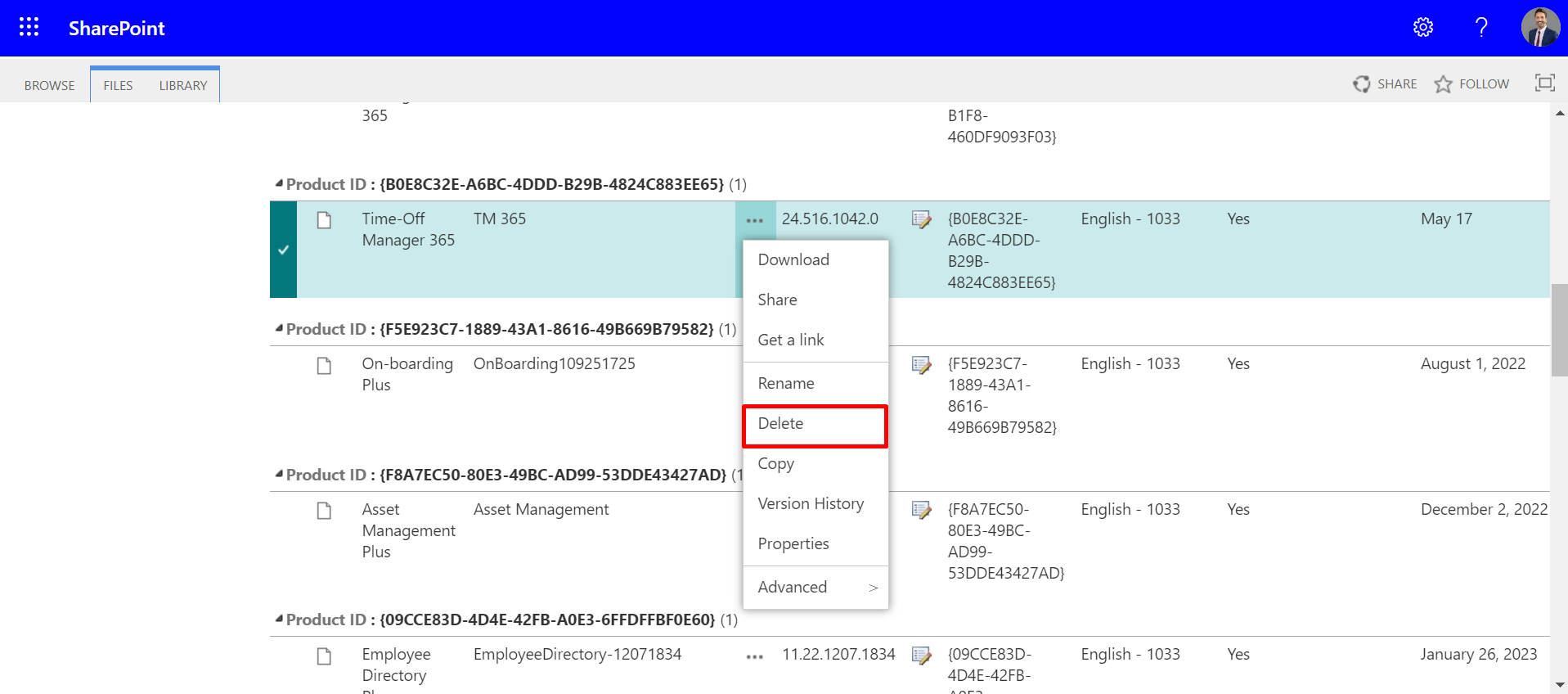Open Asset Management Plus file name

[409, 530]
